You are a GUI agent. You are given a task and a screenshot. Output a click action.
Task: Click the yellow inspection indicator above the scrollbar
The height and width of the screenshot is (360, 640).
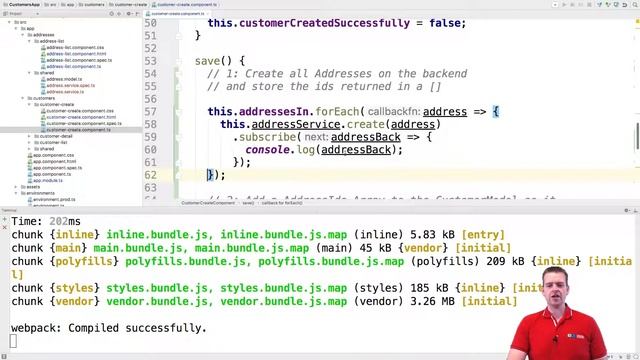point(637,22)
